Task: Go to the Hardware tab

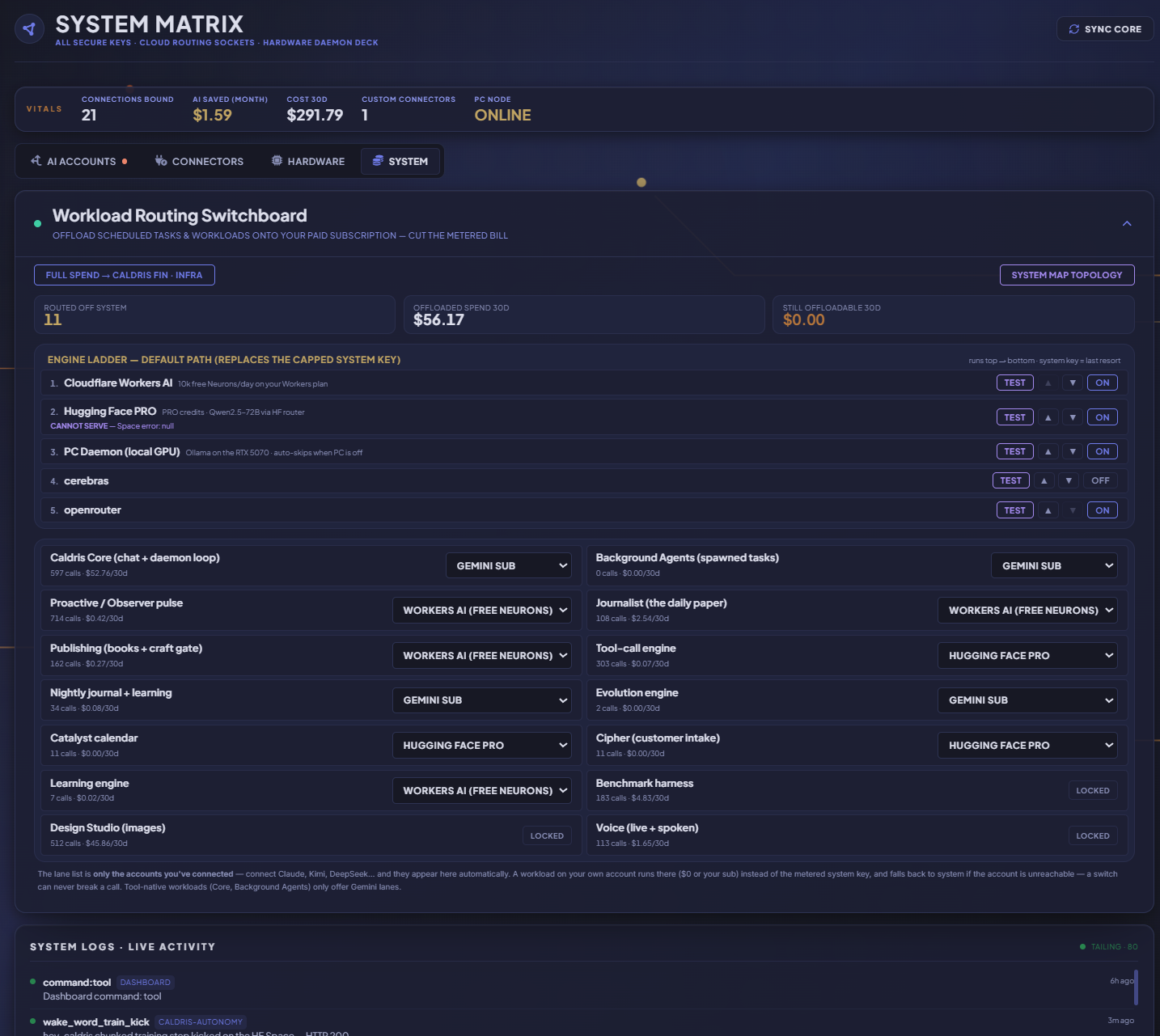Action: 308,161
